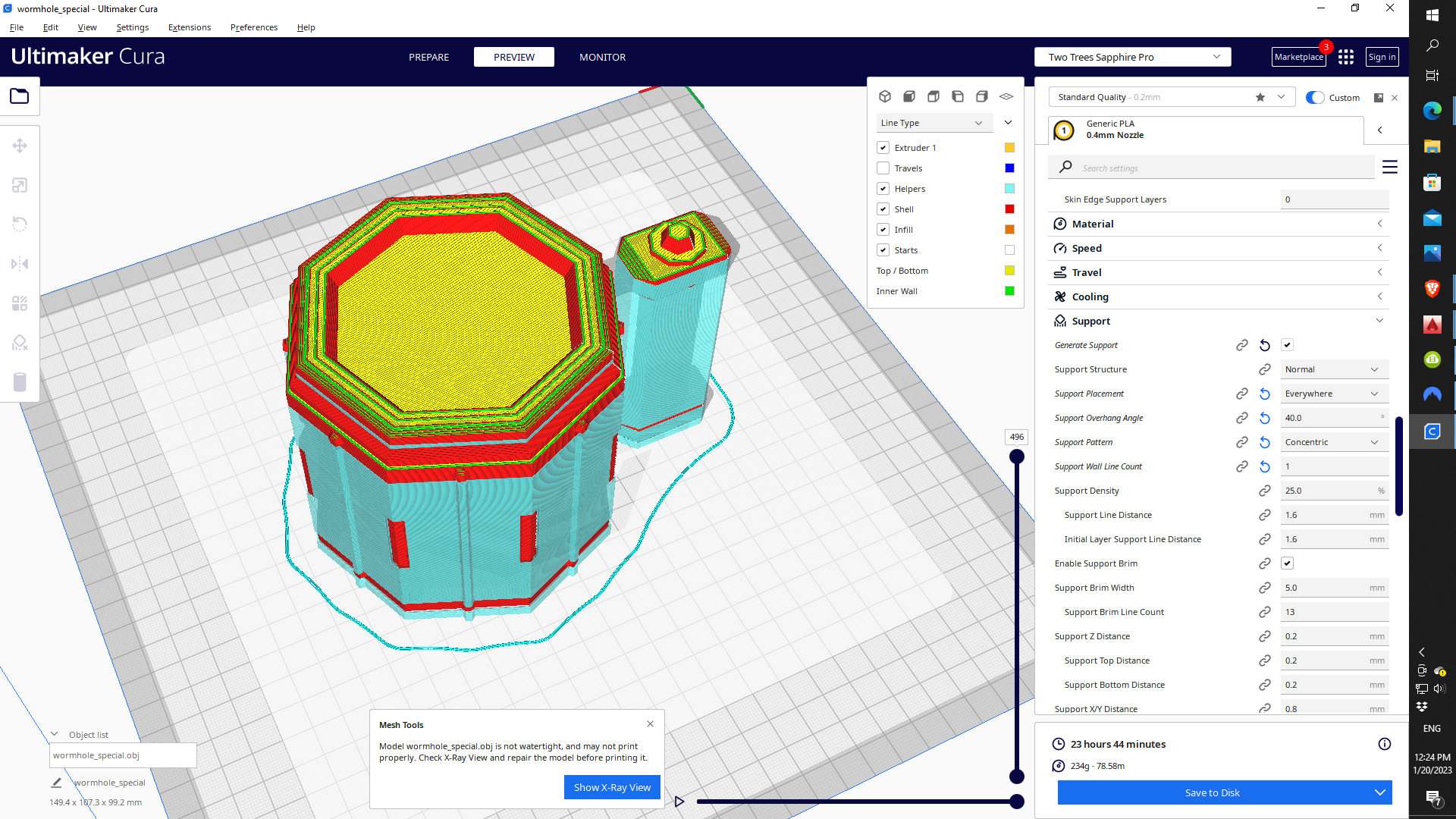Toggle the Custom settings switch
The image size is (1456, 819).
pos(1315,97)
